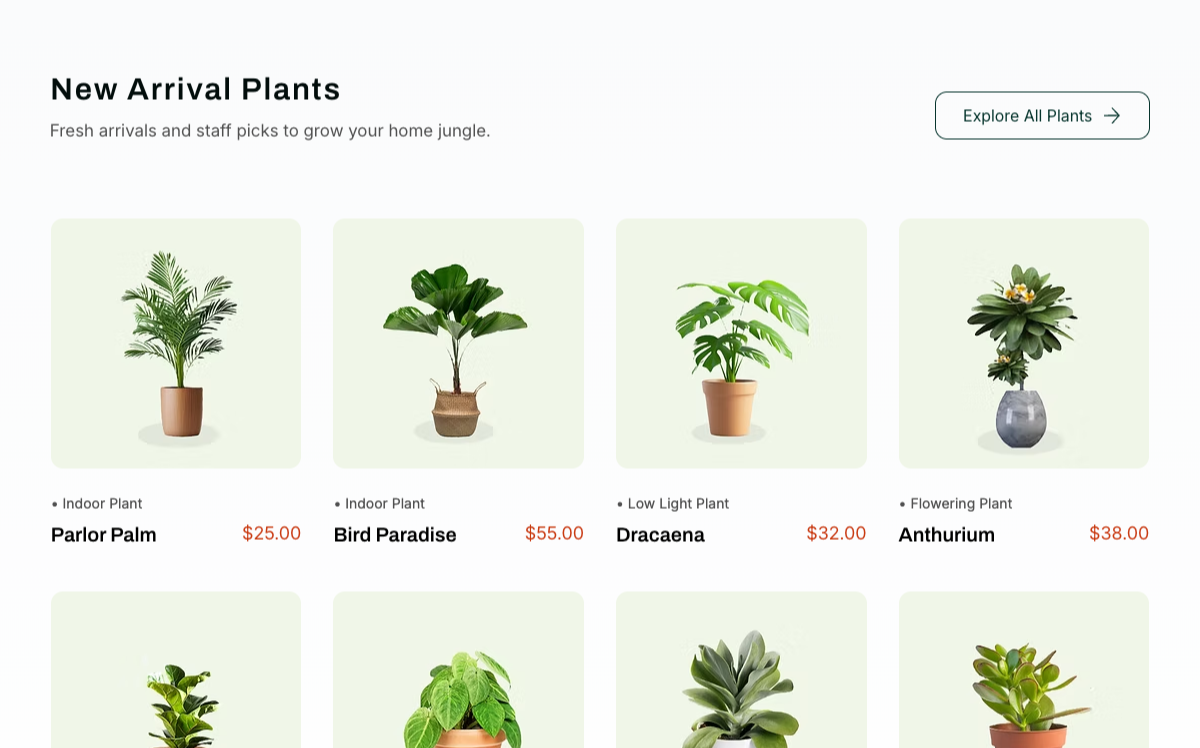Click the $55.00 Bird Paradise price
The image size is (1200, 748).
pyautogui.click(x=554, y=533)
